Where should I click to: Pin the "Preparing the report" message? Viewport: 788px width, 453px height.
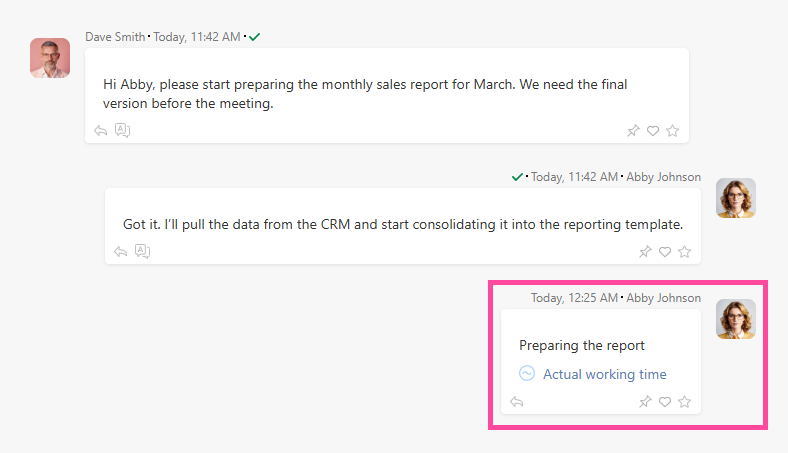tap(644, 402)
